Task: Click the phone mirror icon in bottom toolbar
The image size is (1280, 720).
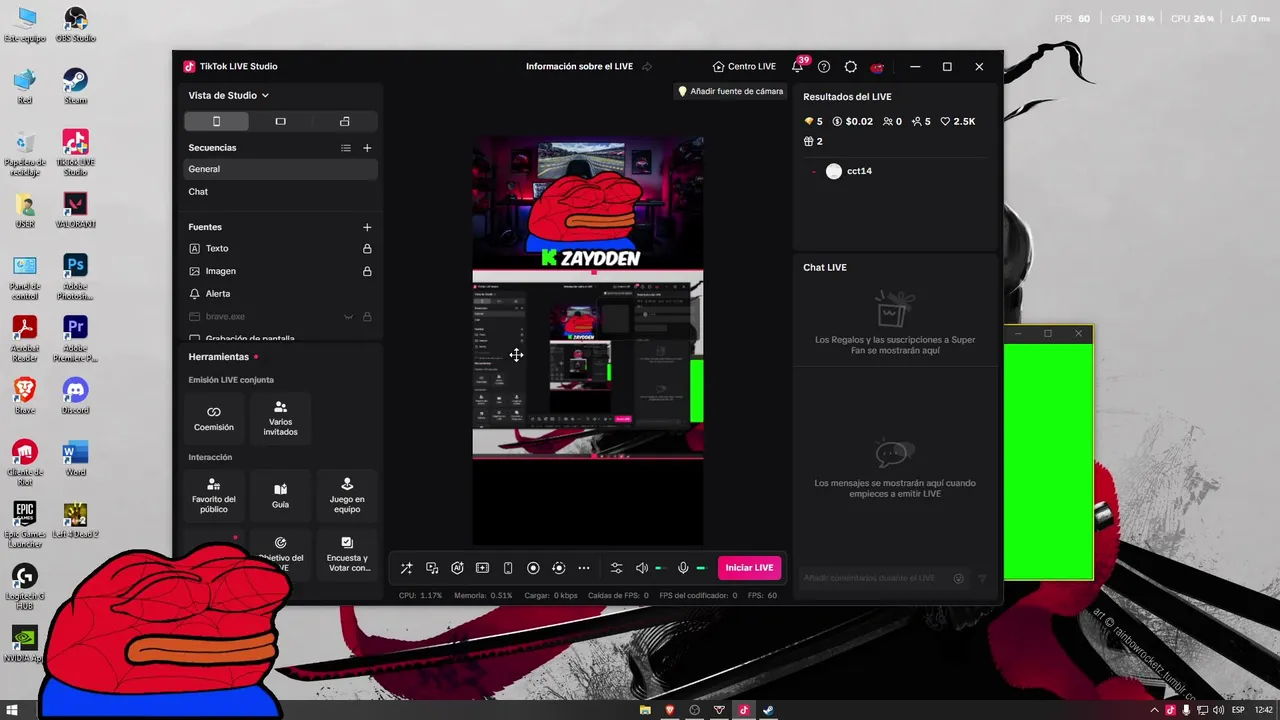Action: (508, 568)
